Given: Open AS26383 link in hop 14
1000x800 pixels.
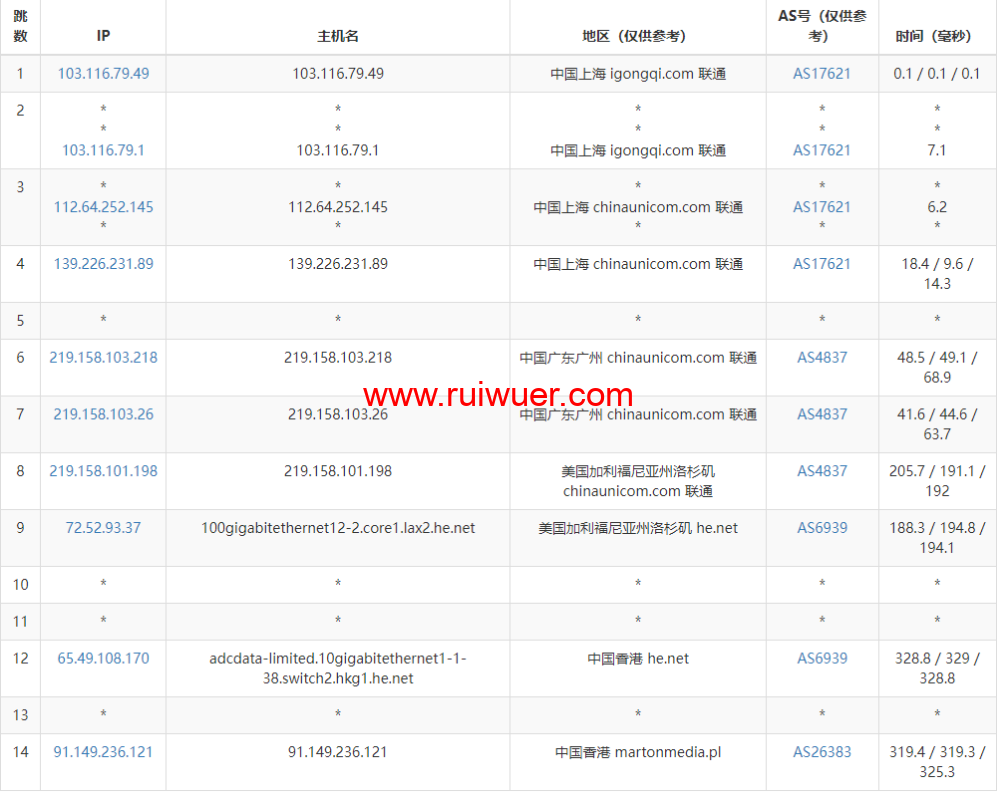Looking at the screenshot, I should [822, 752].
